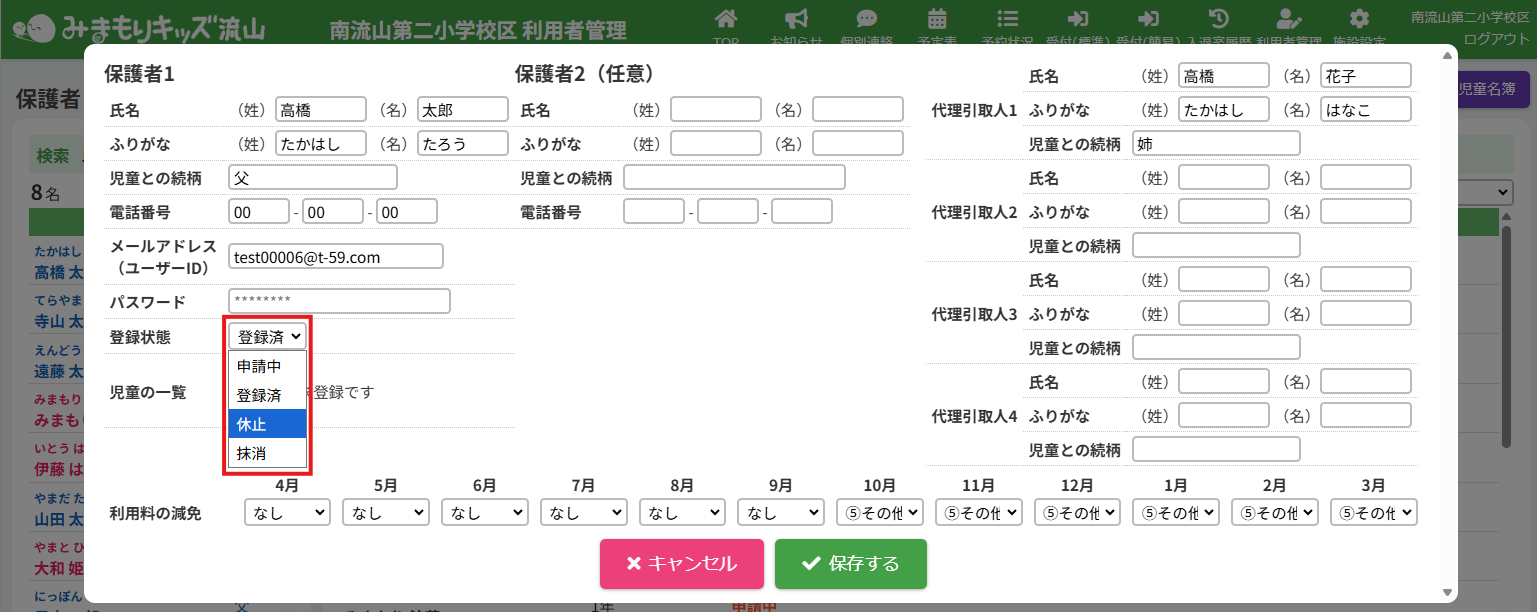
Task: Open 4月 fee reduction dropdown
Action: tap(287, 513)
